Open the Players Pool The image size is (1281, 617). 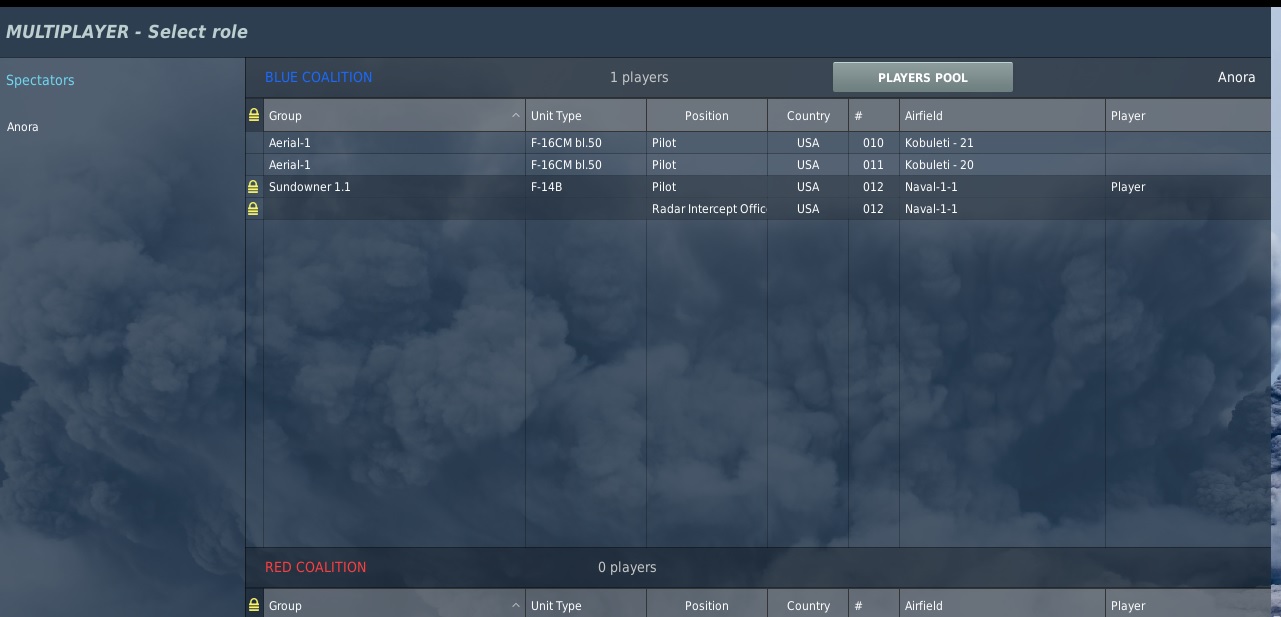(x=922, y=77)
